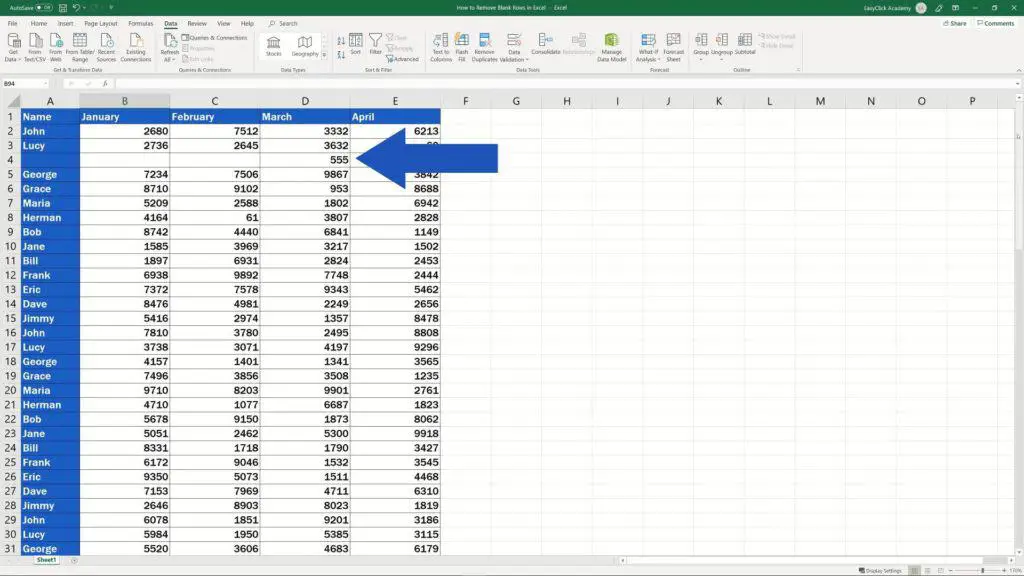
Task: Select the Flash Fill tool
Action: (x=462, y=47)
